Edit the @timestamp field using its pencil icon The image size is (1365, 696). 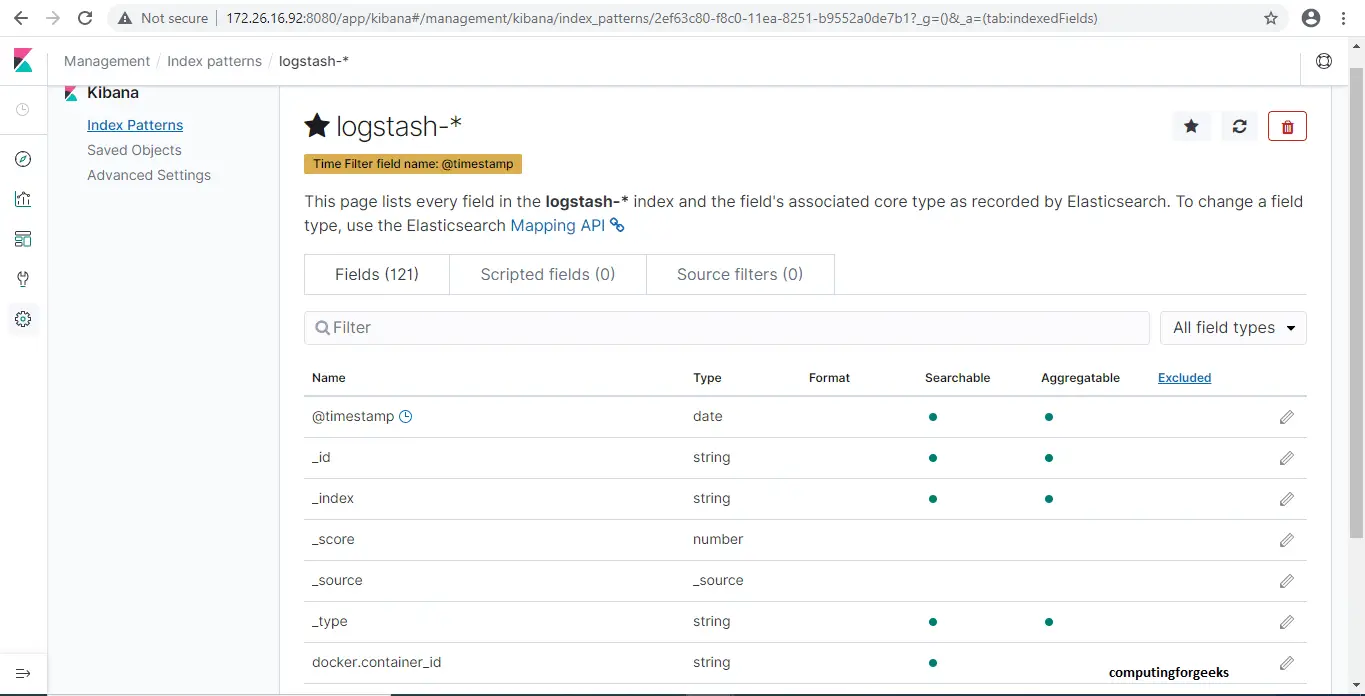pos(1286,417)
